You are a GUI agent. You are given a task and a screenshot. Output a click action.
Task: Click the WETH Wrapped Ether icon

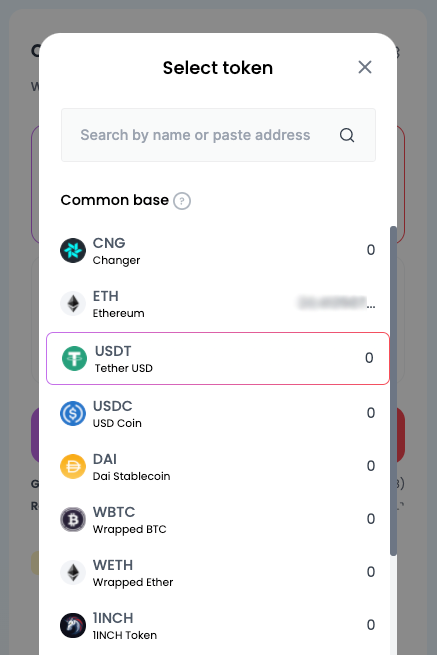tap(73, 573)
